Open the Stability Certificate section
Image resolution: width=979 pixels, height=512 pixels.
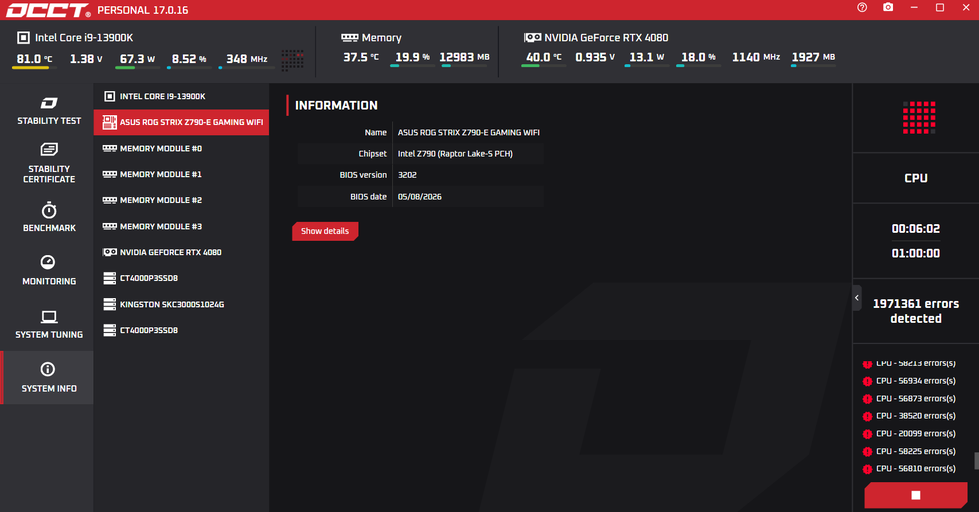pos(49,164)
